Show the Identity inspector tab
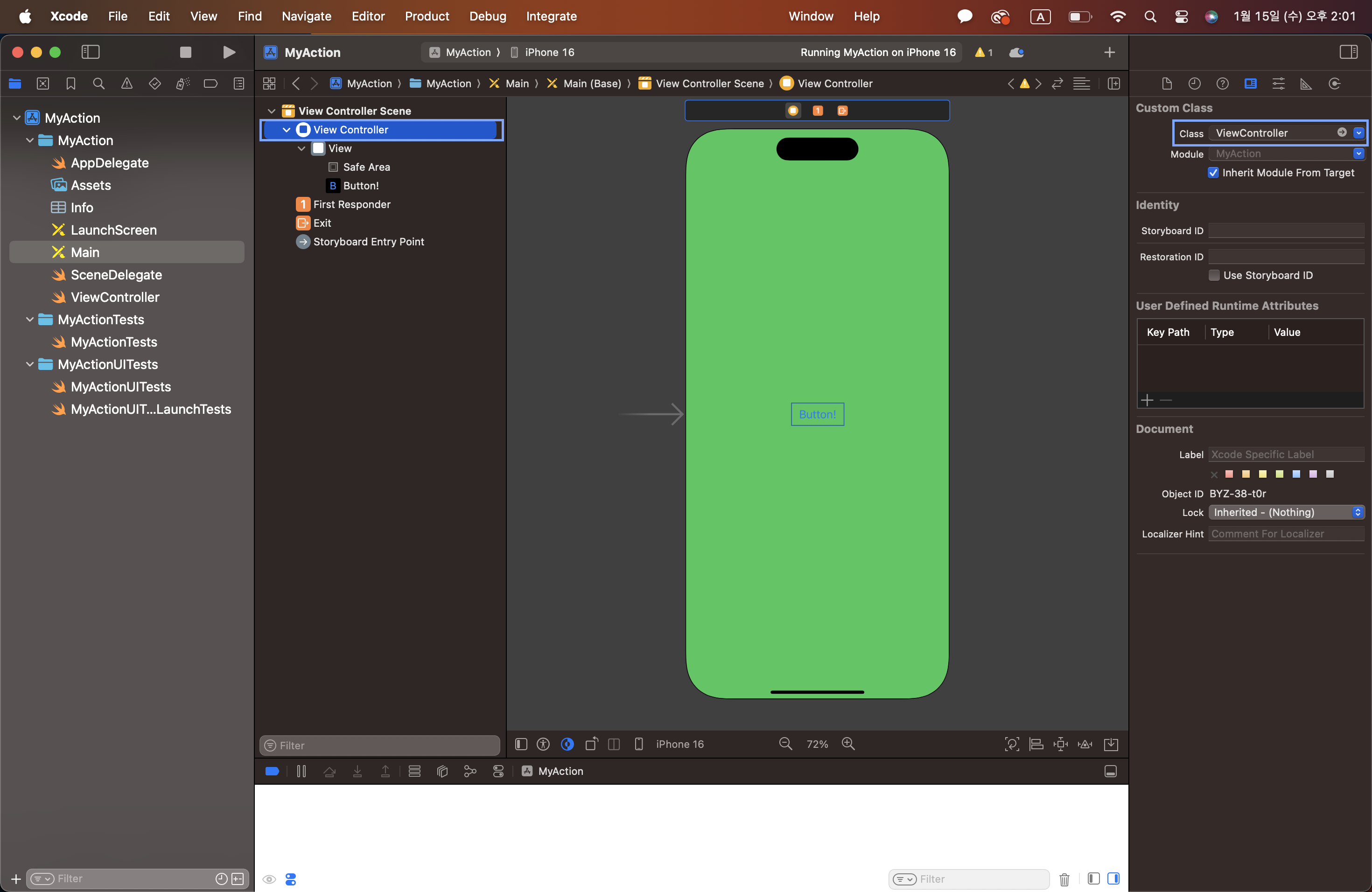 [1250, 84]
